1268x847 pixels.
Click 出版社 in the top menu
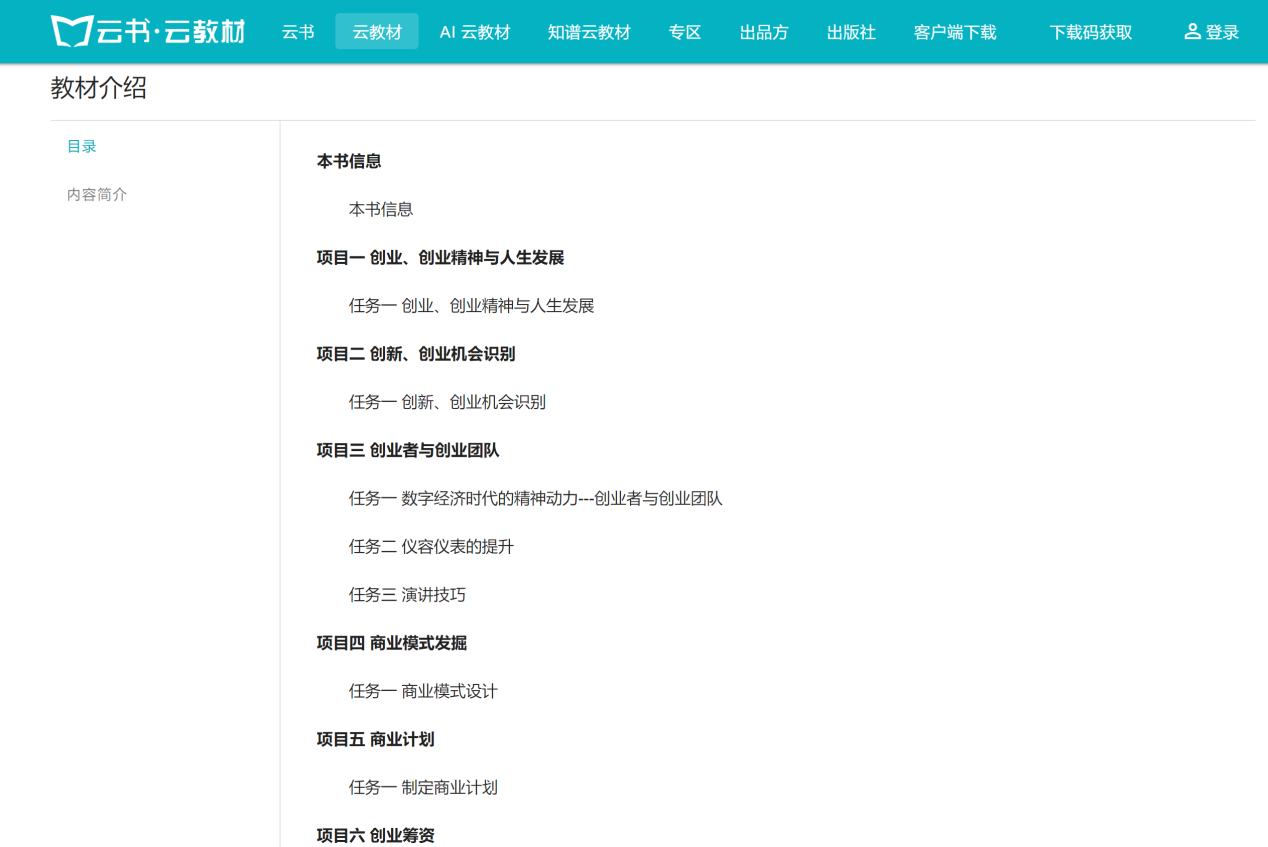851,32
